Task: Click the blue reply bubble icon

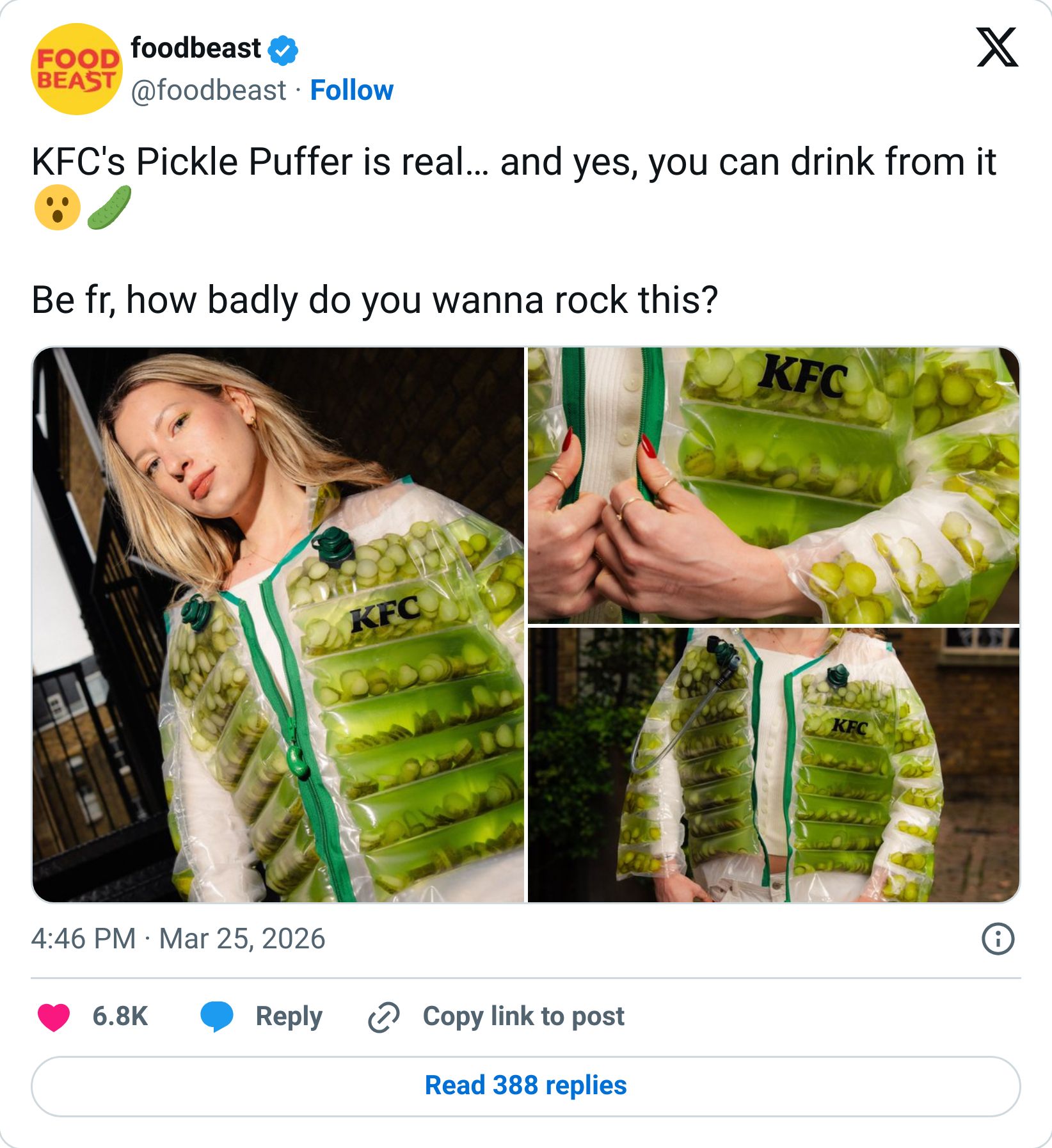Action: tap(217, 1016)
